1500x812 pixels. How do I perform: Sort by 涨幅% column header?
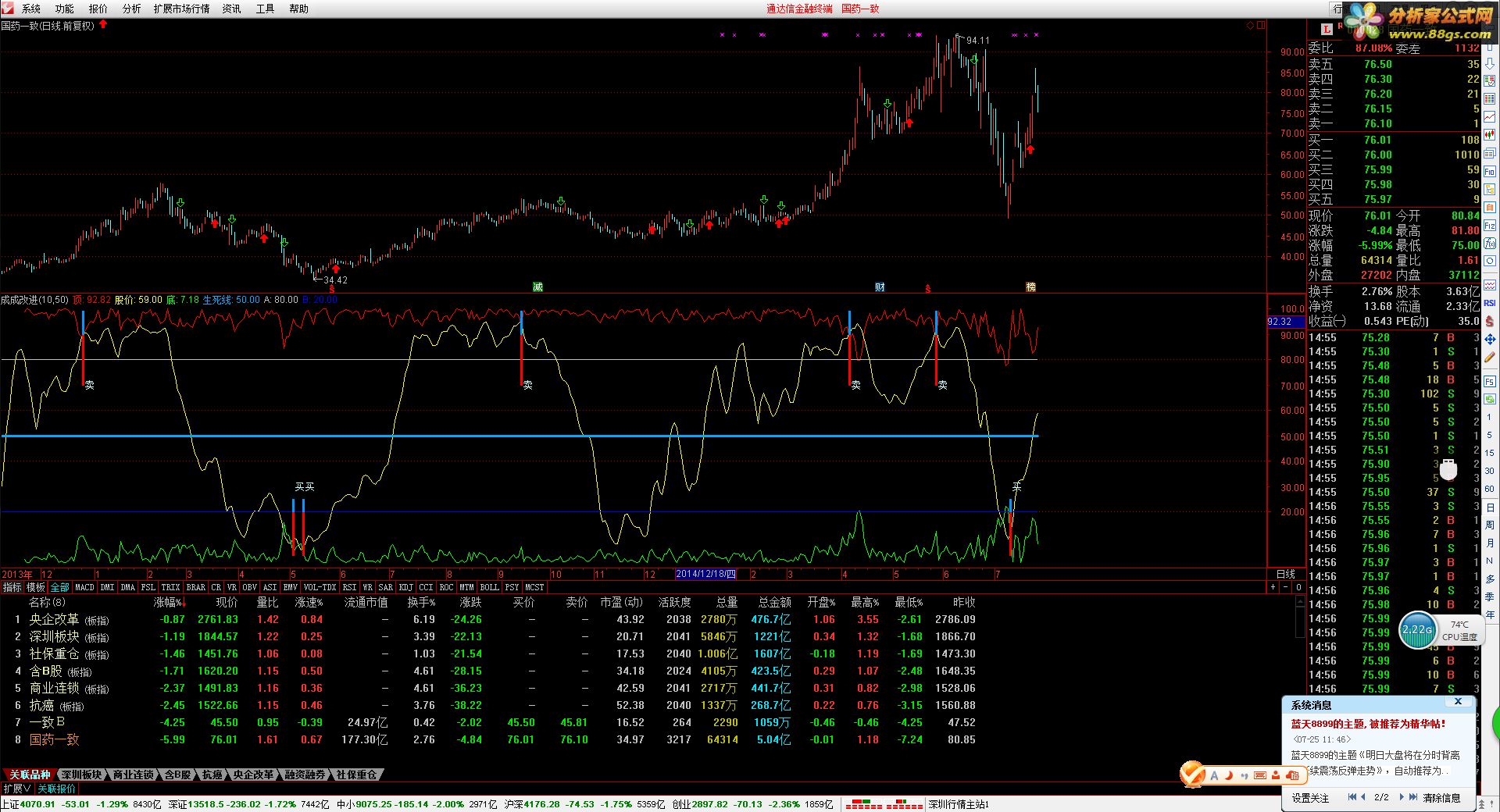coord(170,602)
